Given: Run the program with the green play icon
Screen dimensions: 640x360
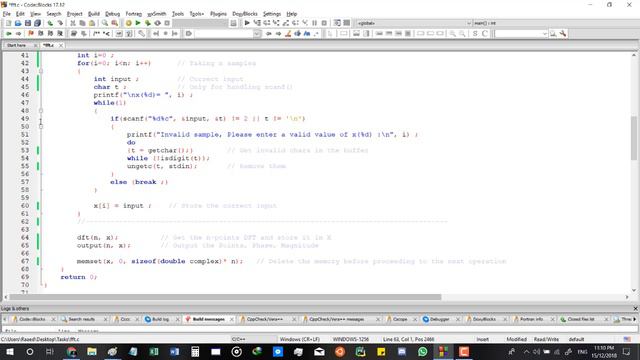Looking at the screenshot, I should tap(138, 23).
